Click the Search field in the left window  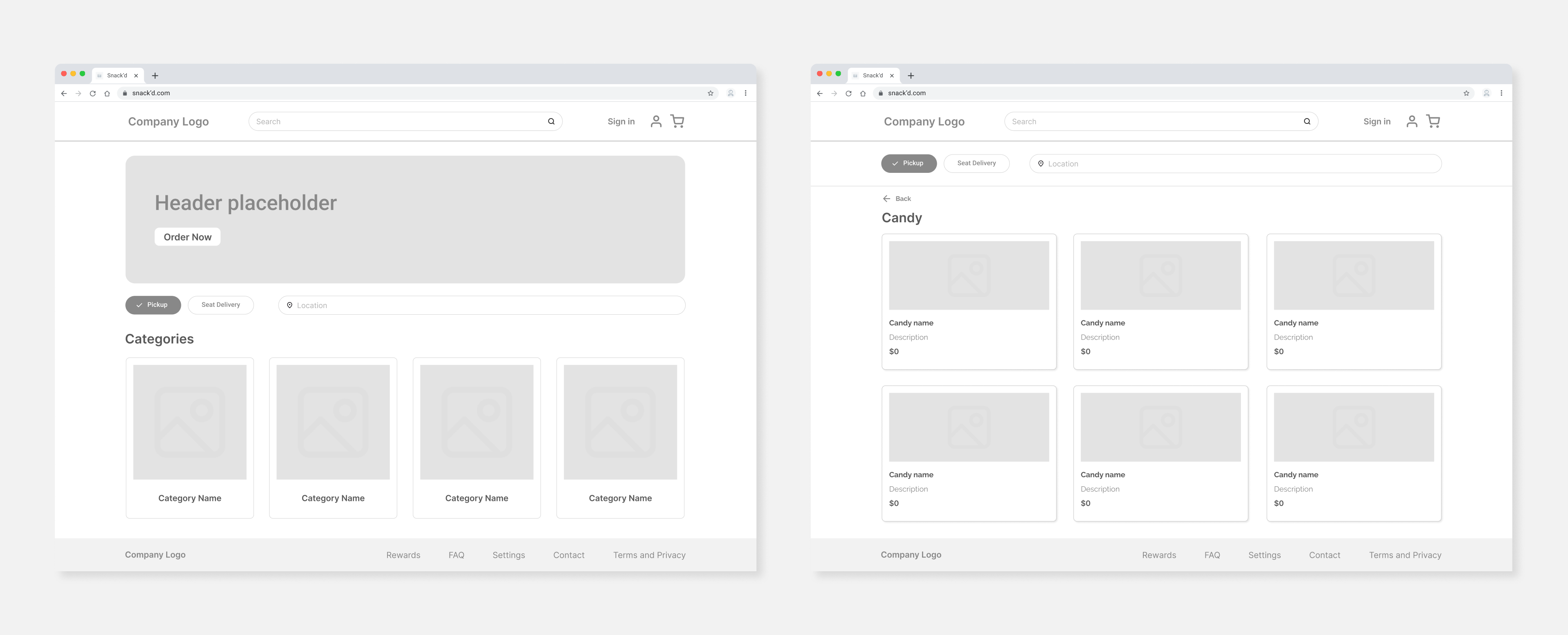[396, 121]
